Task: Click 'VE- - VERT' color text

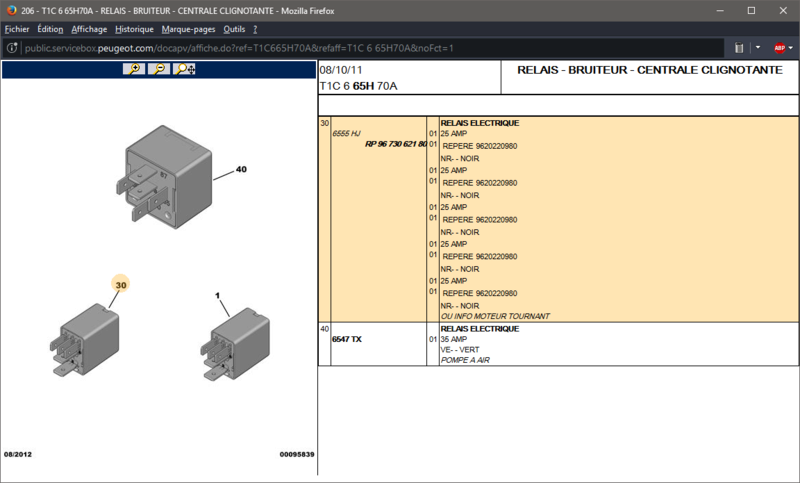Action: tap(460, 349)
